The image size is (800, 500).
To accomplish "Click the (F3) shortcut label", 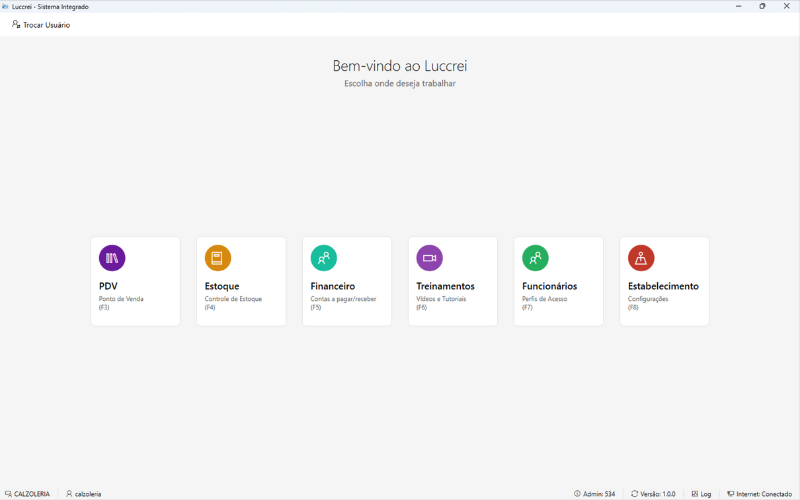I will 104,308.
